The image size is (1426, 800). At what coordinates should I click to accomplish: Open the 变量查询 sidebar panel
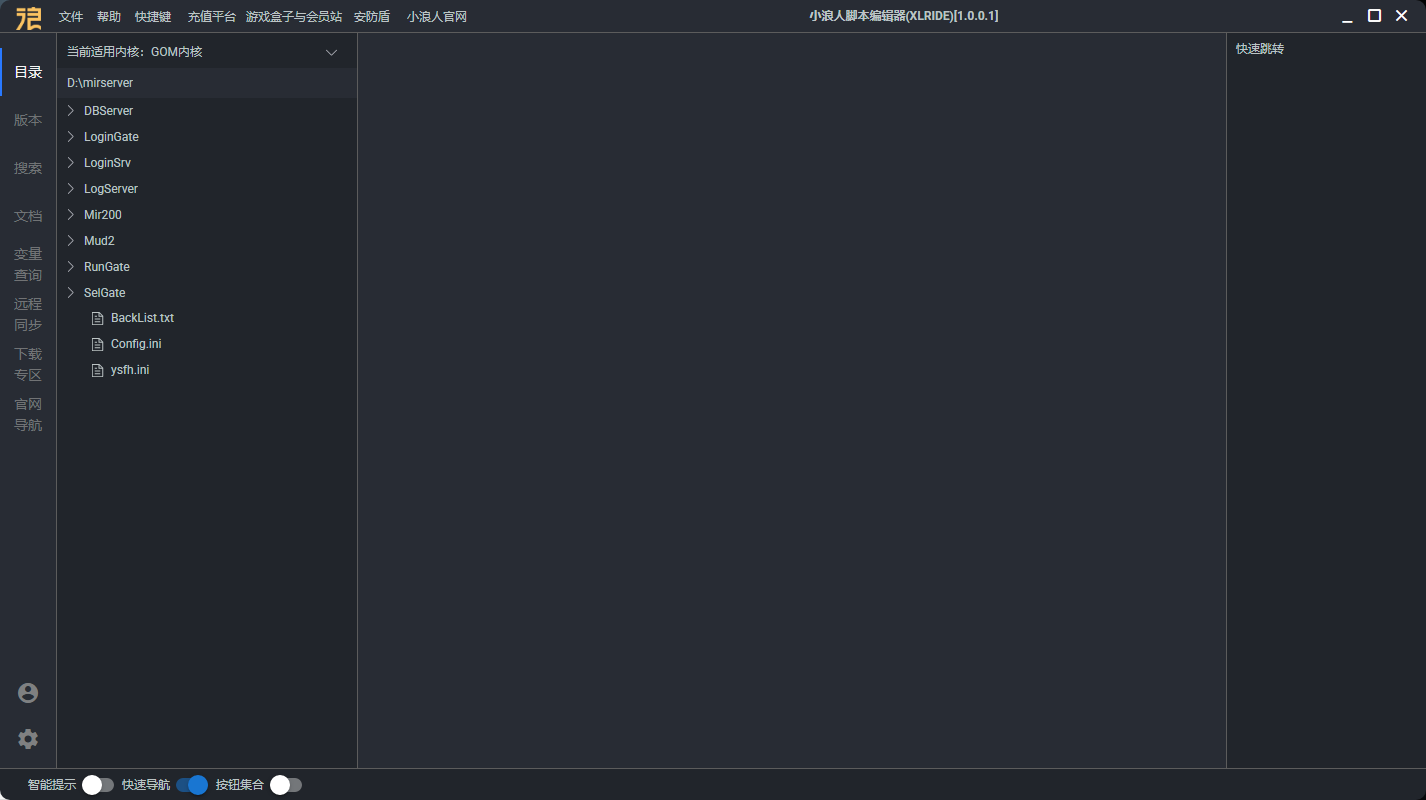28,264
